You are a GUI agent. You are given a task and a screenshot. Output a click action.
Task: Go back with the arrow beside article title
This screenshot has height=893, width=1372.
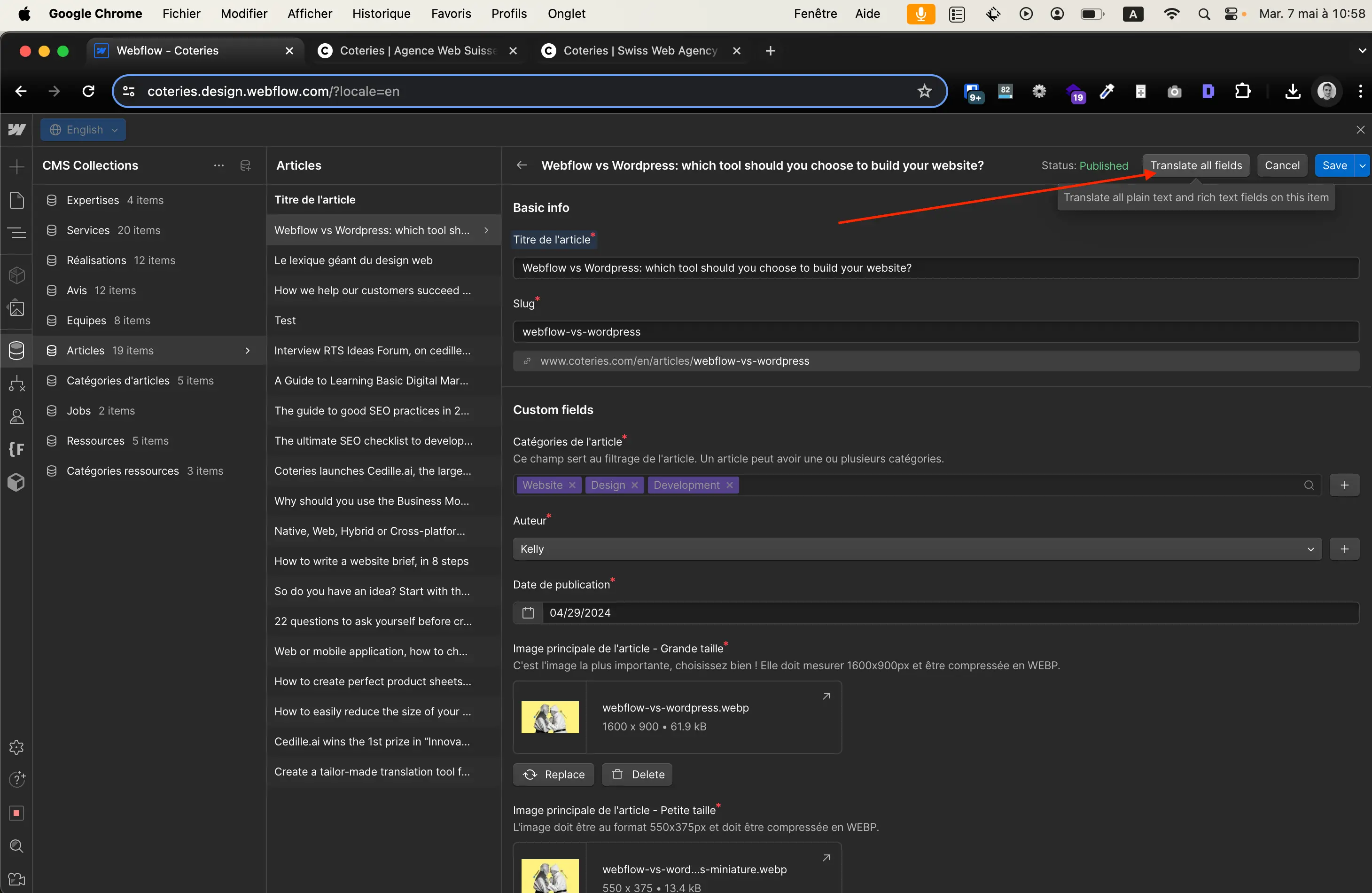522,165
